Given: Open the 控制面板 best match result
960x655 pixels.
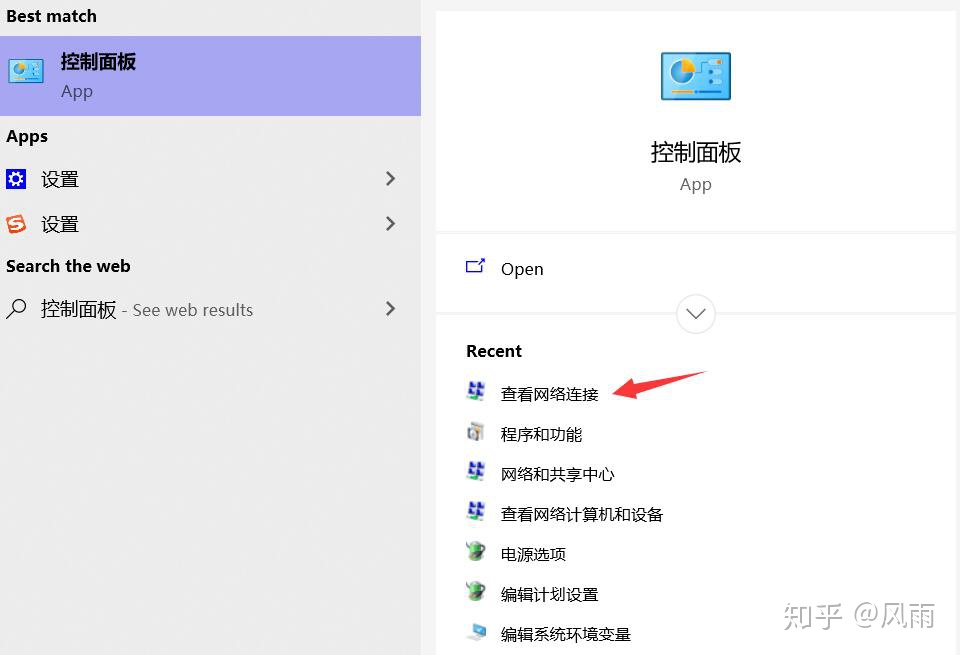Looking at the screenshot, I should tap(210, 76).
